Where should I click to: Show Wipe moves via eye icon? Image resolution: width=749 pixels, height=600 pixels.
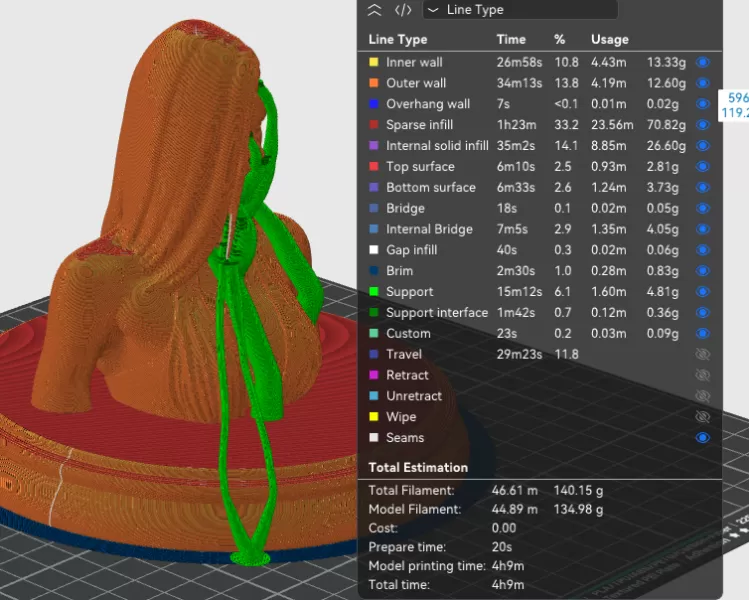(x=702, y=417)
